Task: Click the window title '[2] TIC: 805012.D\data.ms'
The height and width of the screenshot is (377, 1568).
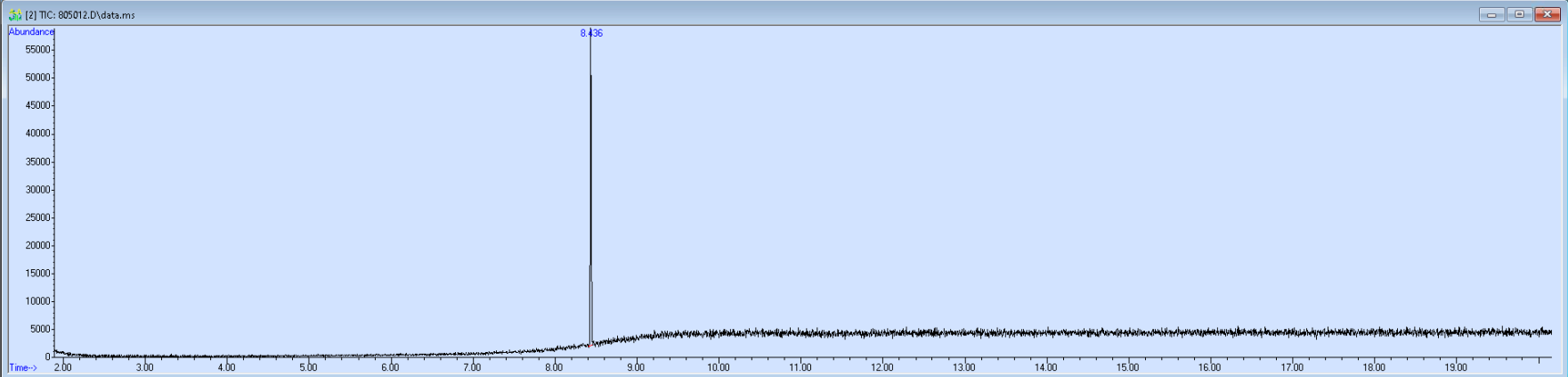Action: (80, 15)
